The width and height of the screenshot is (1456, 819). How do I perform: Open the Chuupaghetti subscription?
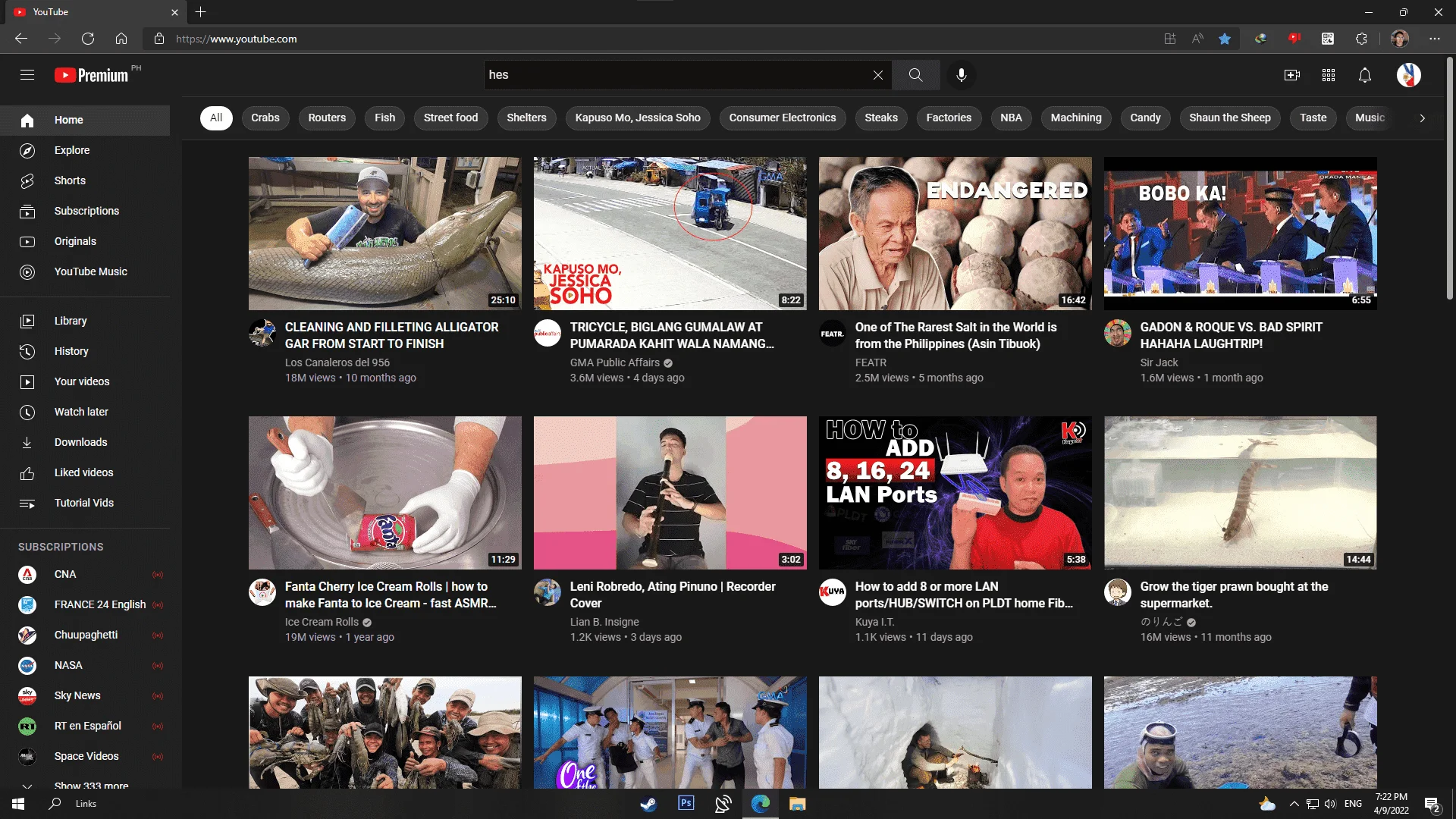(x=85, y=635)
